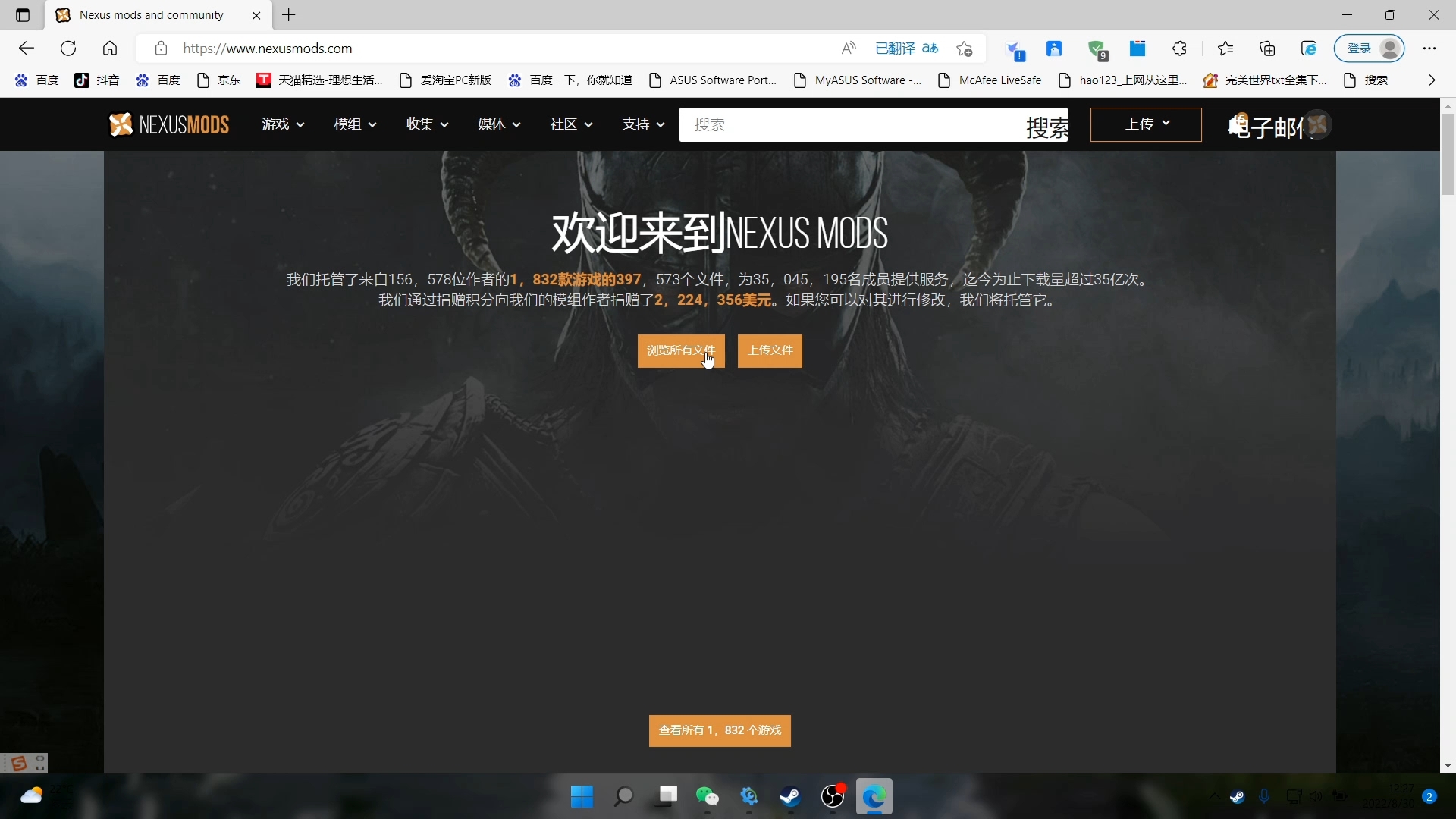Click the Edge browser taskbar icon
Screen dimensions: 1456x819
(x=876, y=796)
